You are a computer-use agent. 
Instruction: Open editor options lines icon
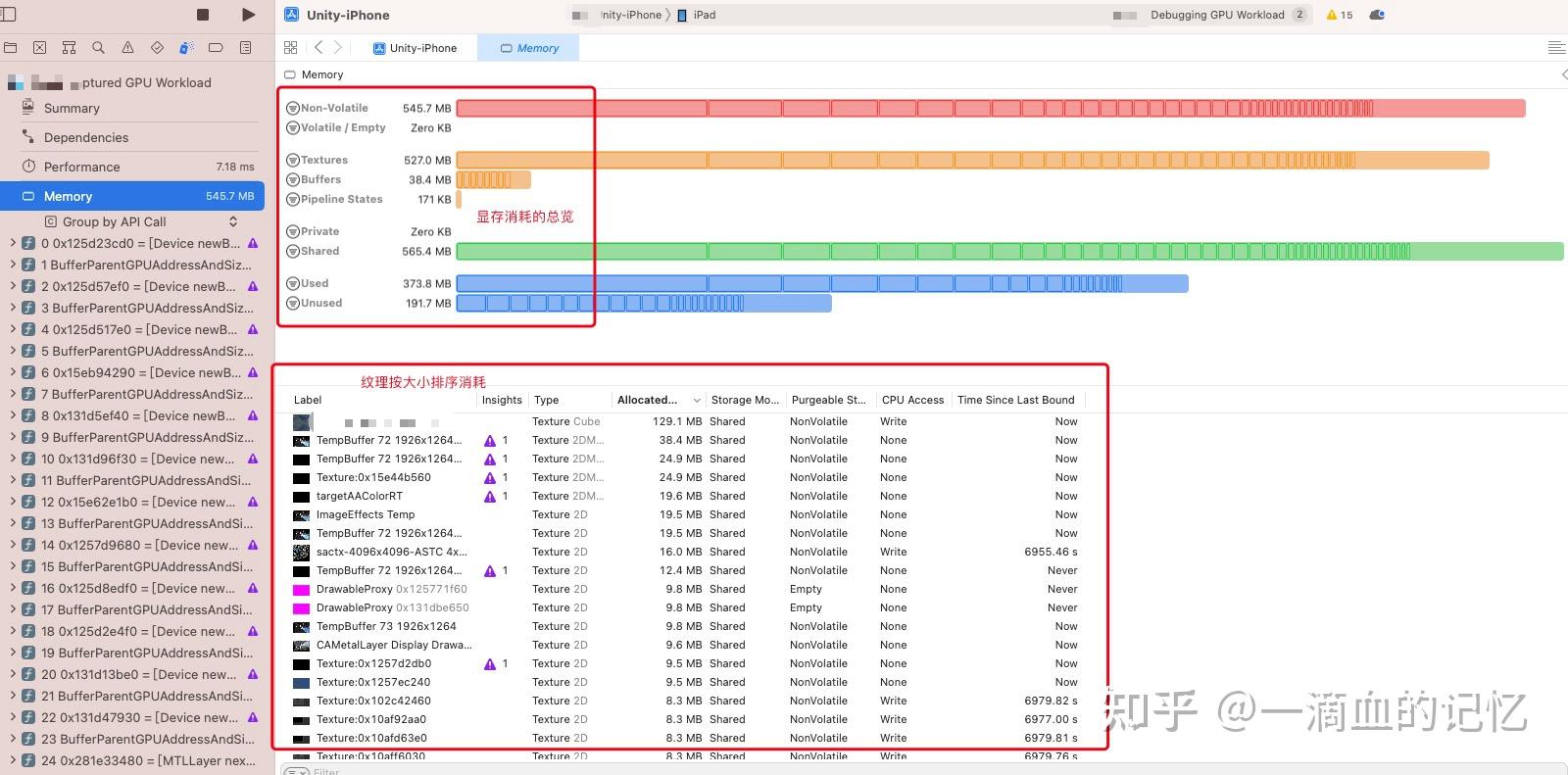point(1555,47)
